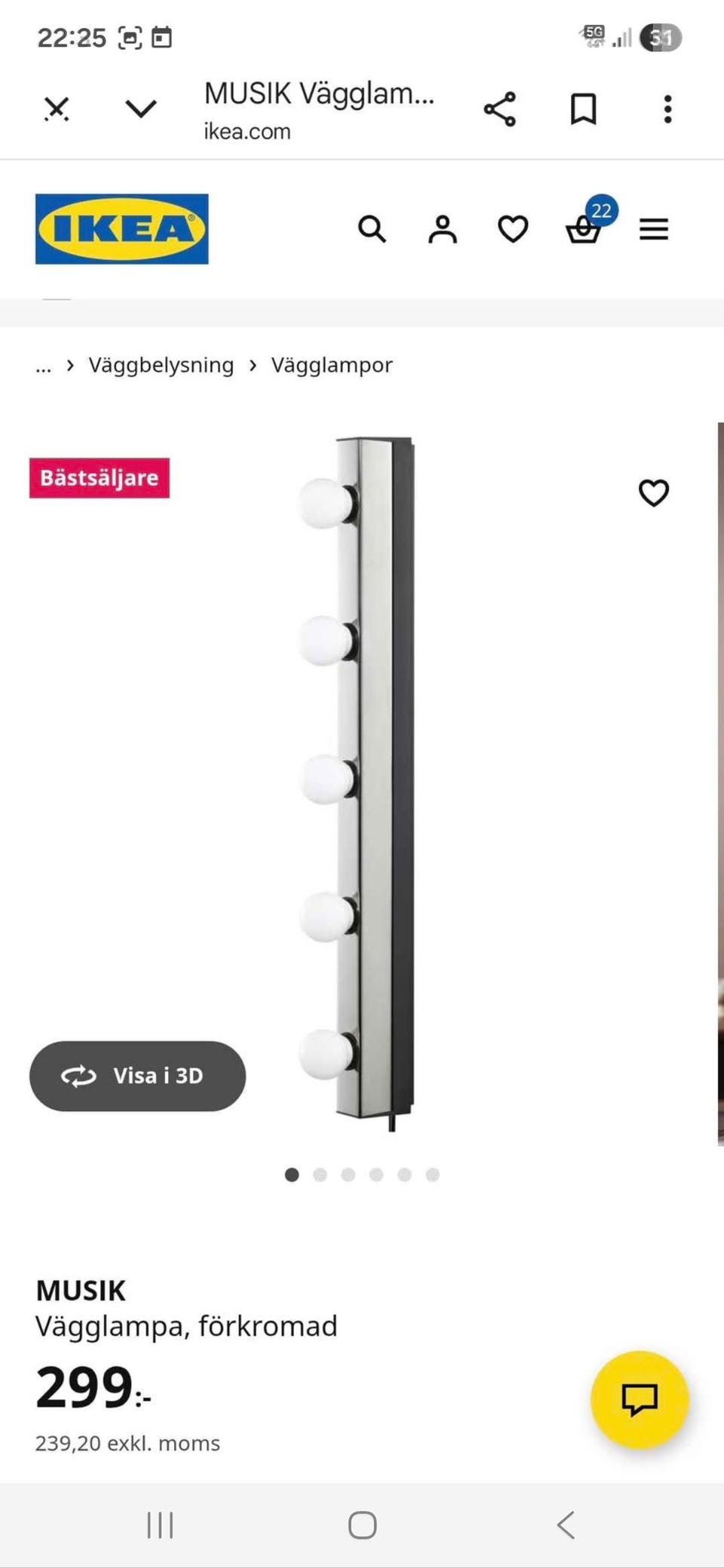Screen dimensions: 724x1568
Task: Open the wishlist heart in header
Action: (x=513, y=229)
